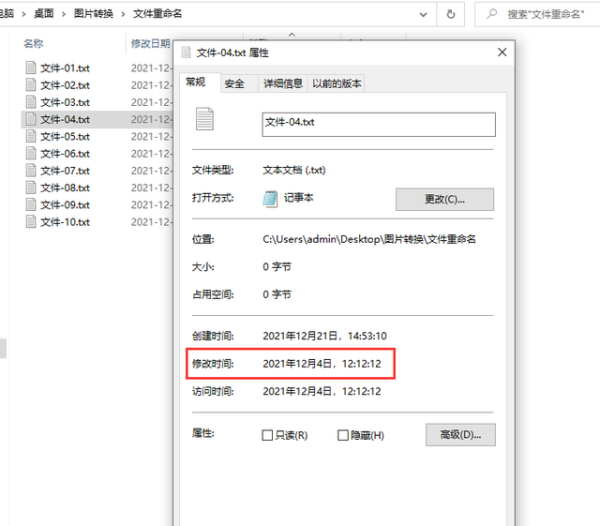Select file name 文件-01.txt

[65, 68]
